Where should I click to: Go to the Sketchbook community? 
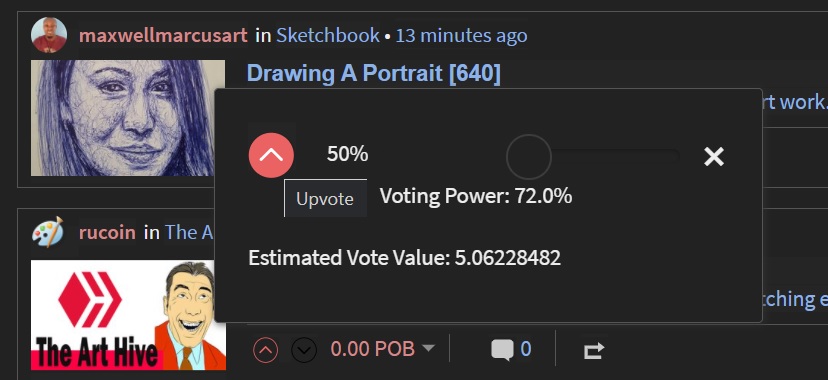tap(328, 36)
